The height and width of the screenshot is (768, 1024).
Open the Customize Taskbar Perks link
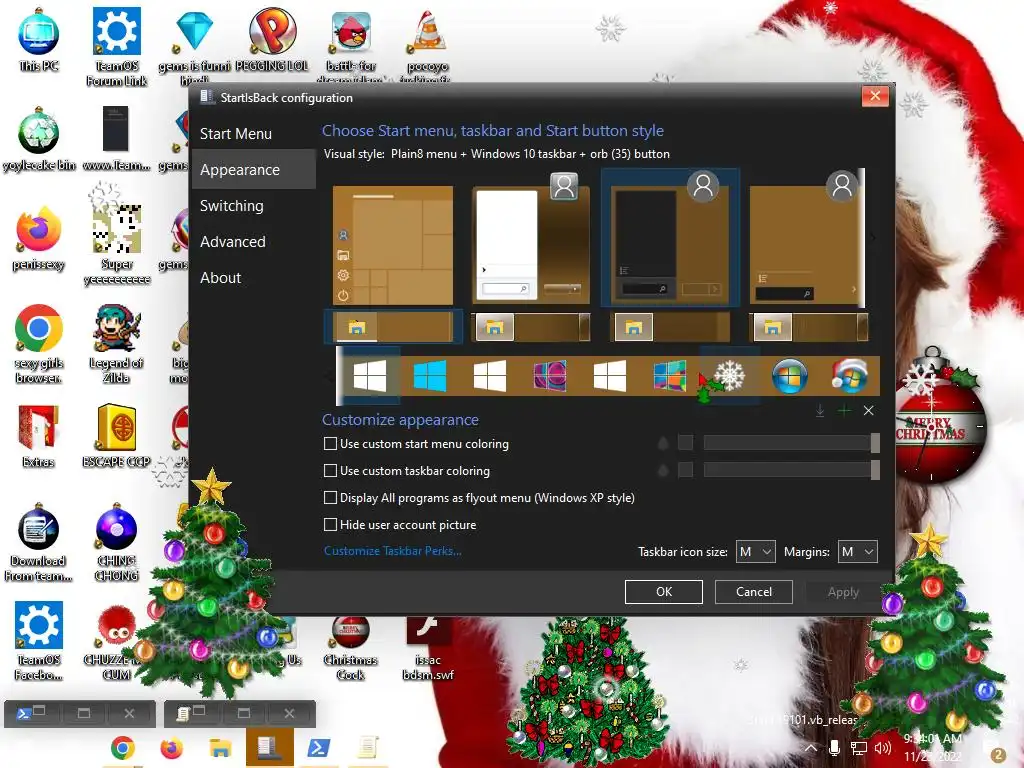(392, 551)
